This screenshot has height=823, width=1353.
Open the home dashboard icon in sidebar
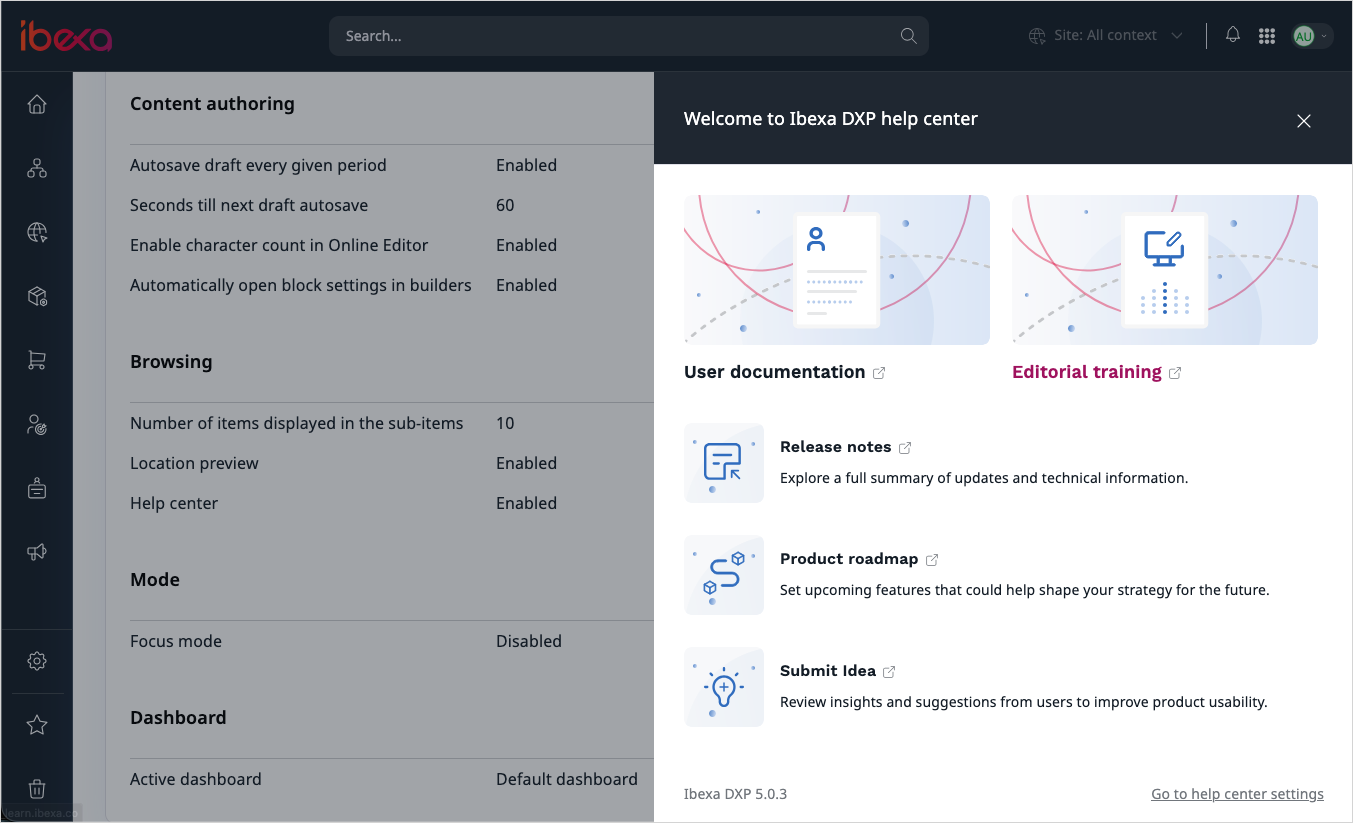pyautogui.click(x=37, y=105)
